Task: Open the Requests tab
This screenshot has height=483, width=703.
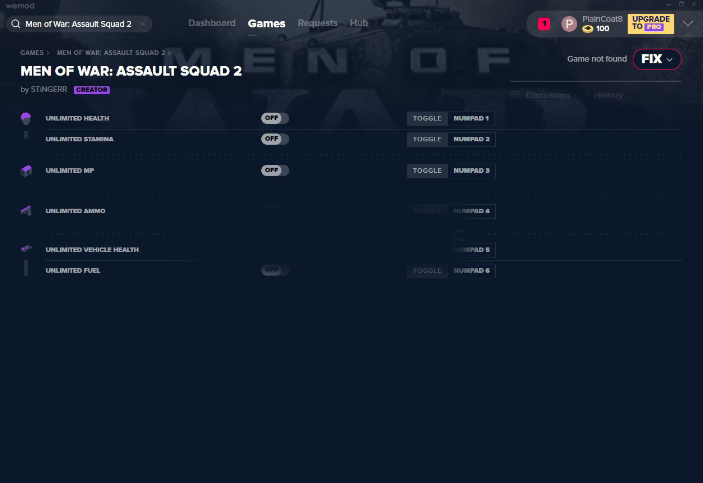Action: [317, 23]
